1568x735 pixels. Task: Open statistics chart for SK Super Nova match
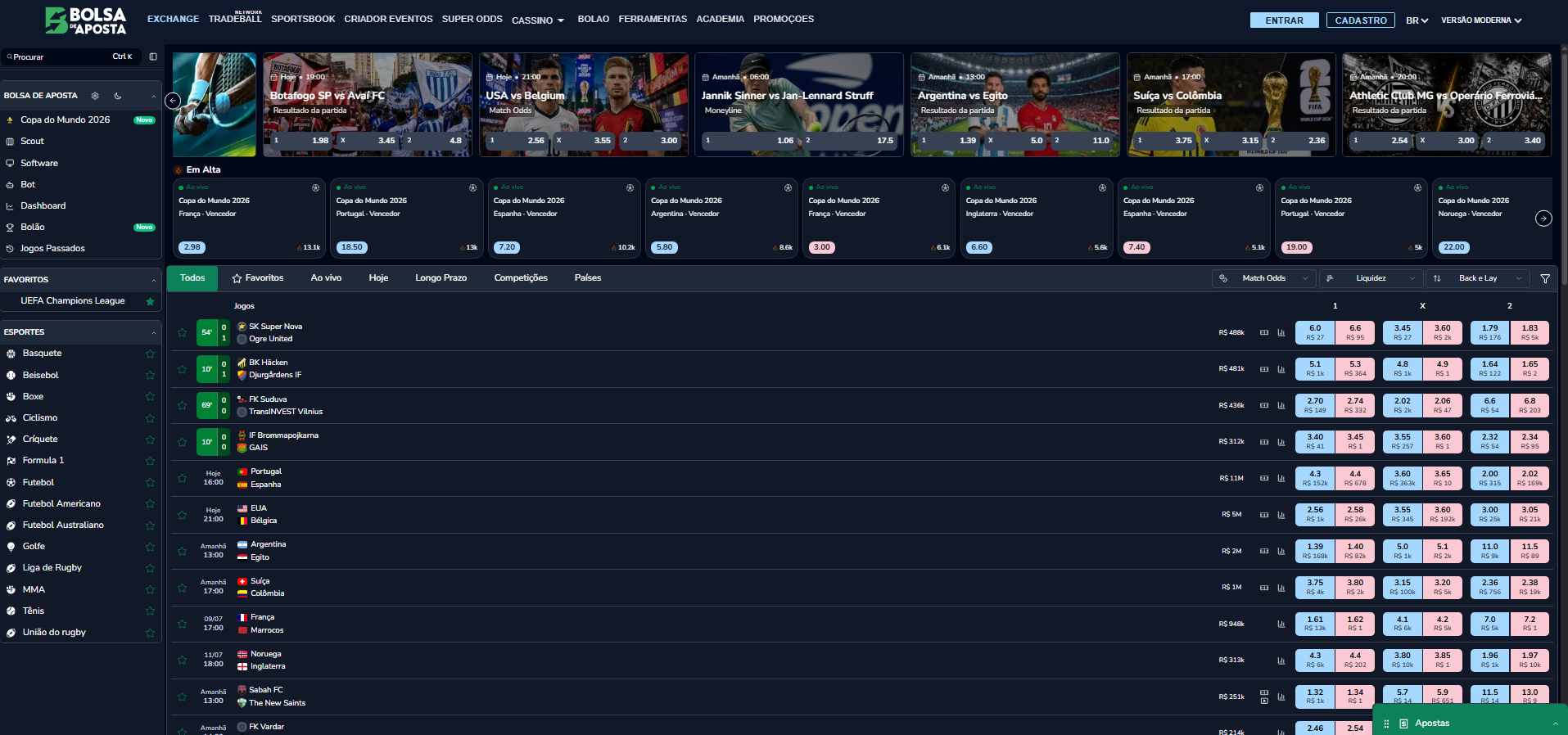[x=1281, y=332]
